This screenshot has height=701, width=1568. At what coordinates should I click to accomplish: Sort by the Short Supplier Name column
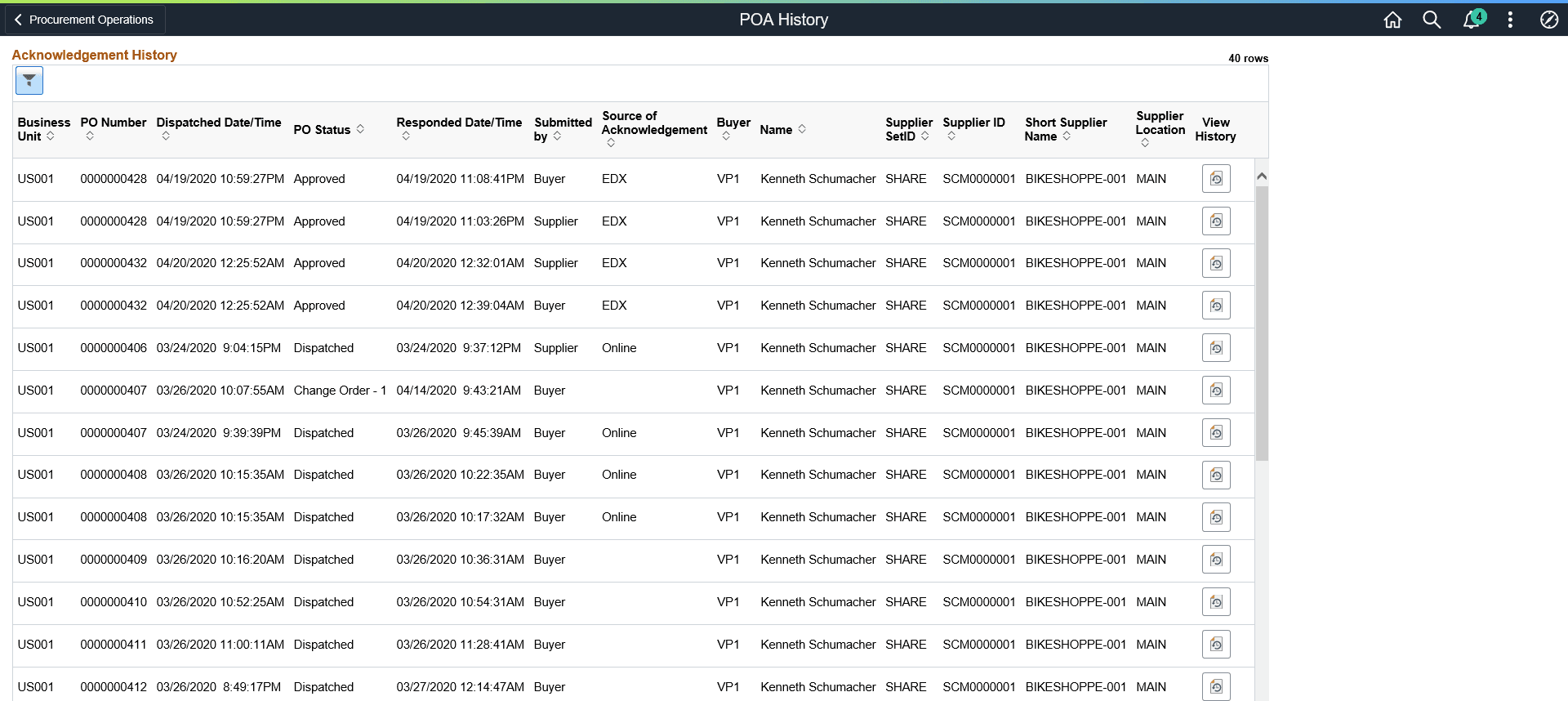[x=1066, y=129]
